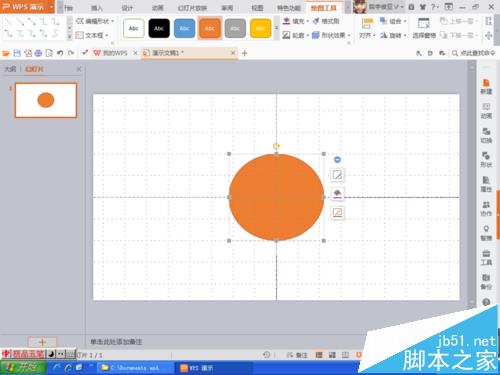Screen dimensions: 500x375
Task: Apply the orange Abc shape style
Action: pyautogui.click(x=210, y=28)
